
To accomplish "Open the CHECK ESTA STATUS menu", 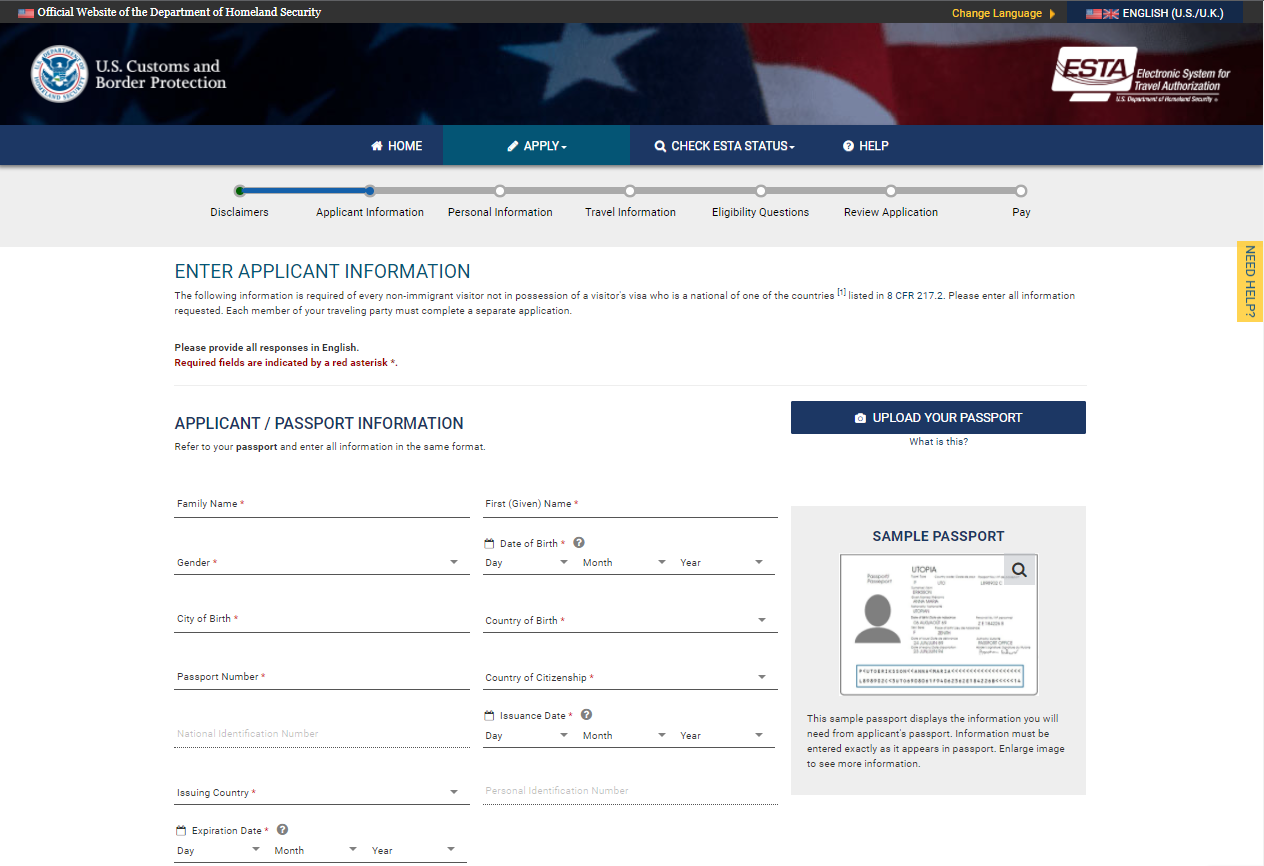I will pyautogui.click(x=724, y=146).
